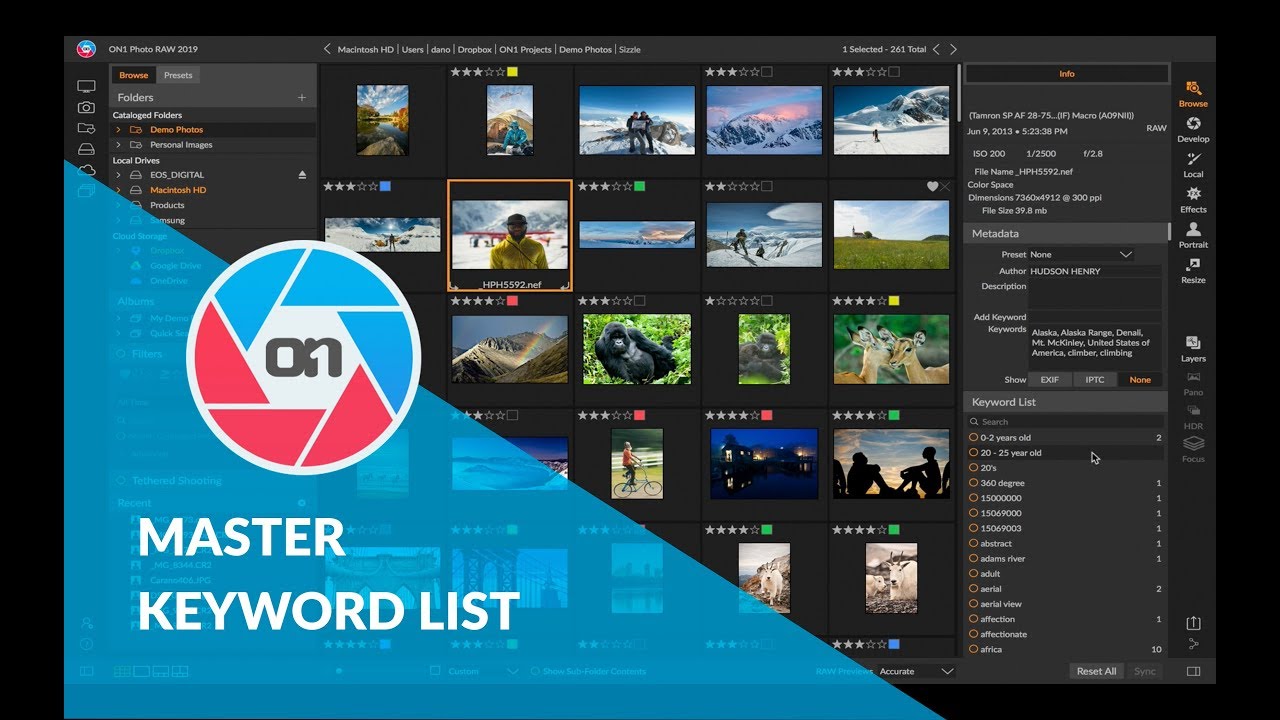The image size is (1280, 720).
Task: Open the Develop module
Action: (x=1193, y=129)
